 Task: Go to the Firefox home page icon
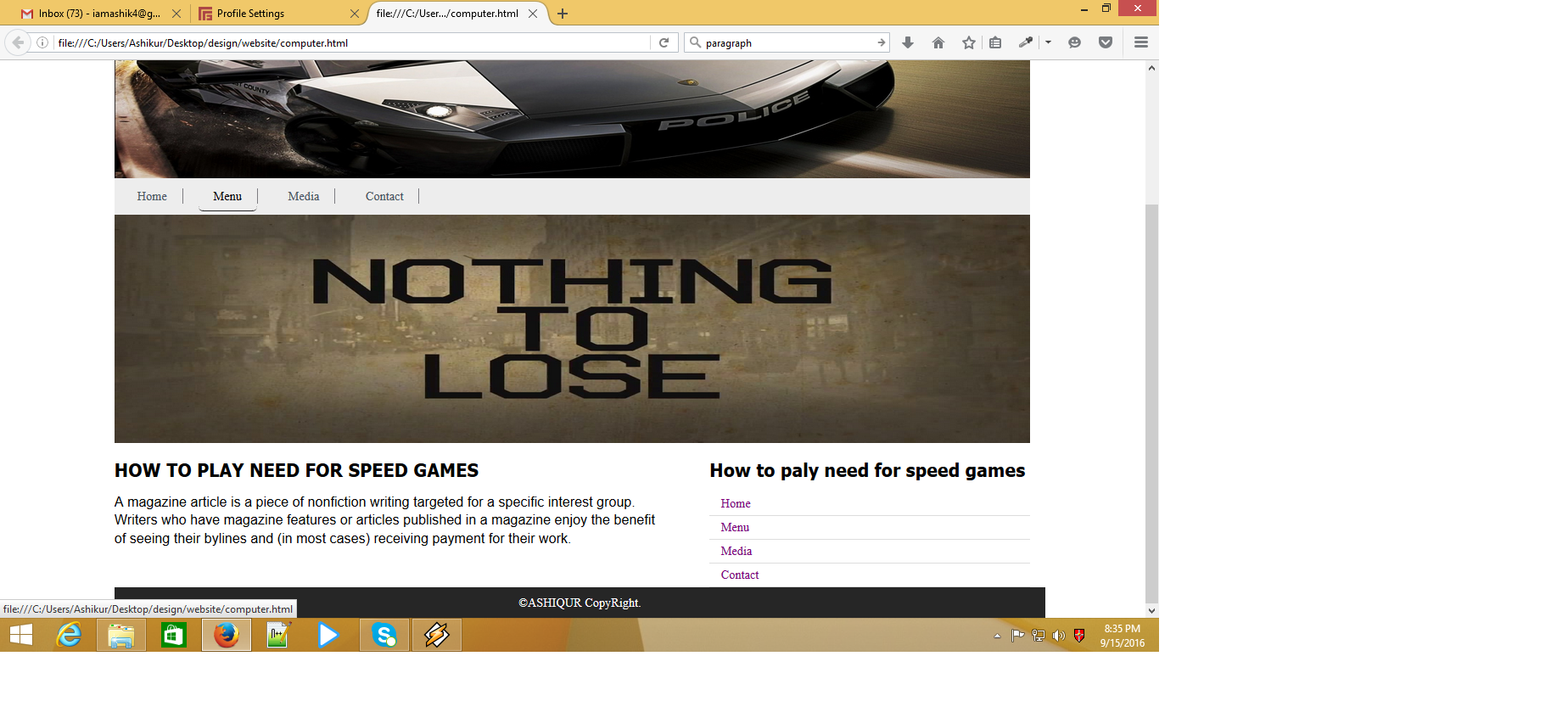938,42
